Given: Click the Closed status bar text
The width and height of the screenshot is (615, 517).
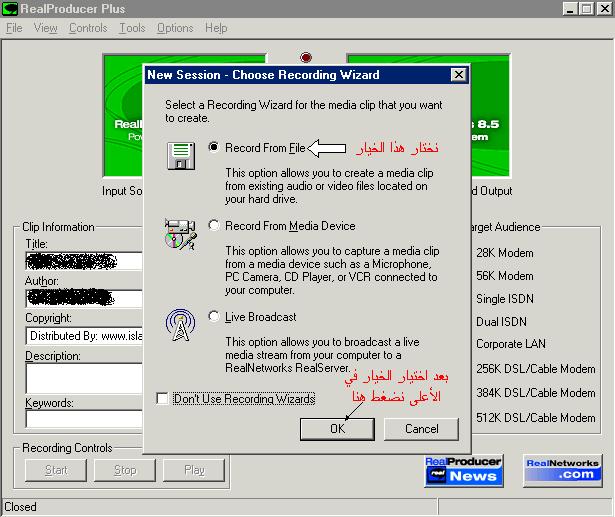Looking at the screenshot, I should pyautogui.click(x=20, y=507).
